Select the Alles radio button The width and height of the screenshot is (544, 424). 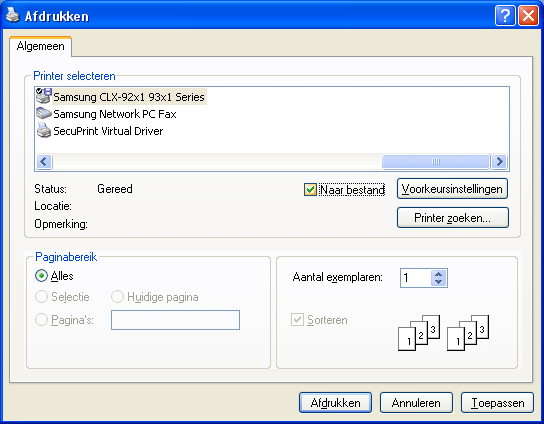[41, 276]
